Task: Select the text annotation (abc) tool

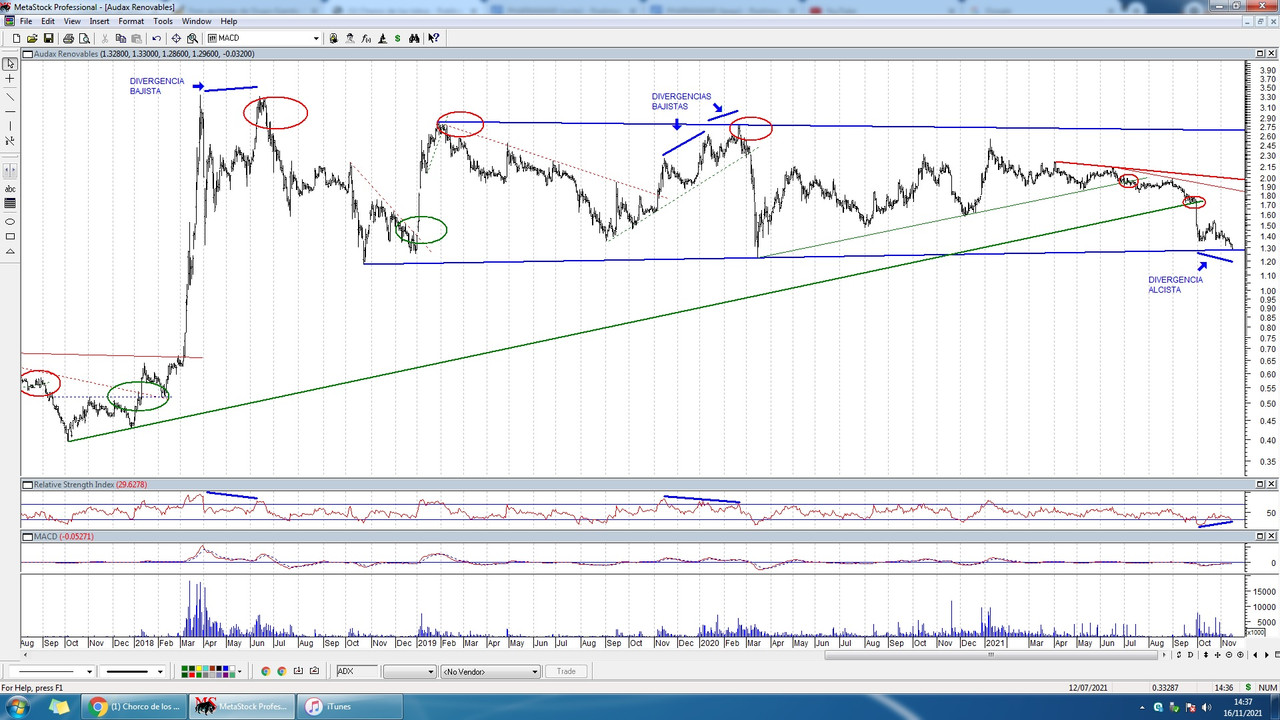Action: point(9,187)
